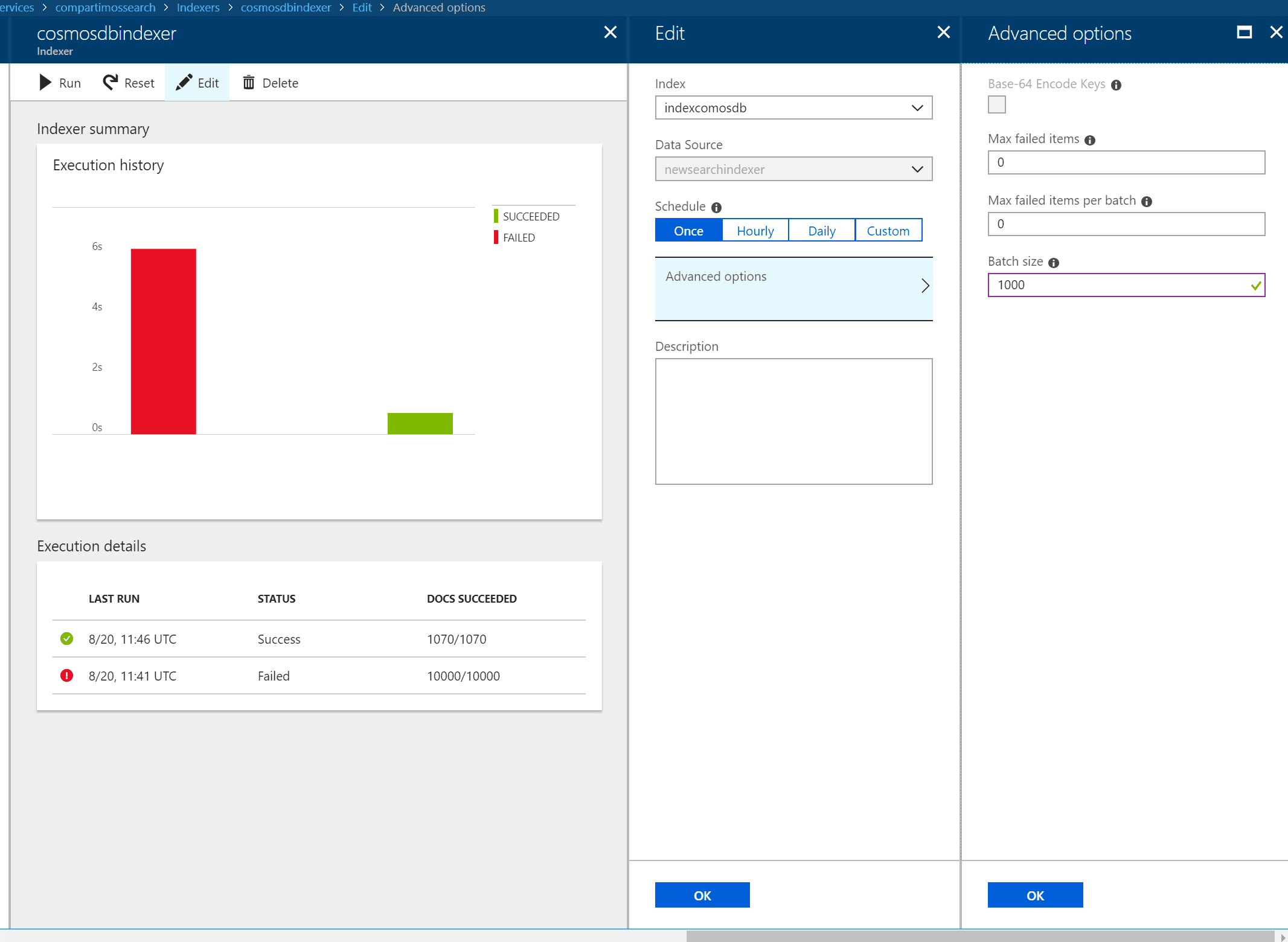Expand the Advanced options section
The height and width of the screenshot is (942, 1288).
click(x=793, y=289)
